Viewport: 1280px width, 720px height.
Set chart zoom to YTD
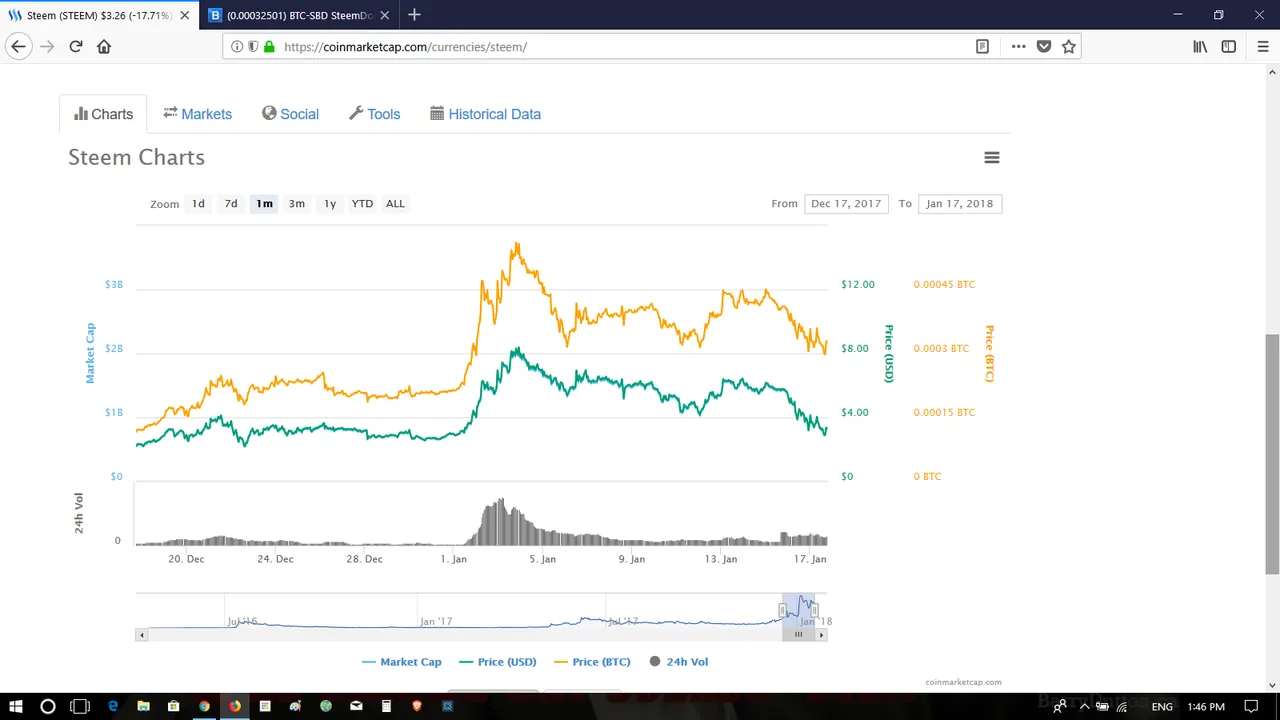362,203
